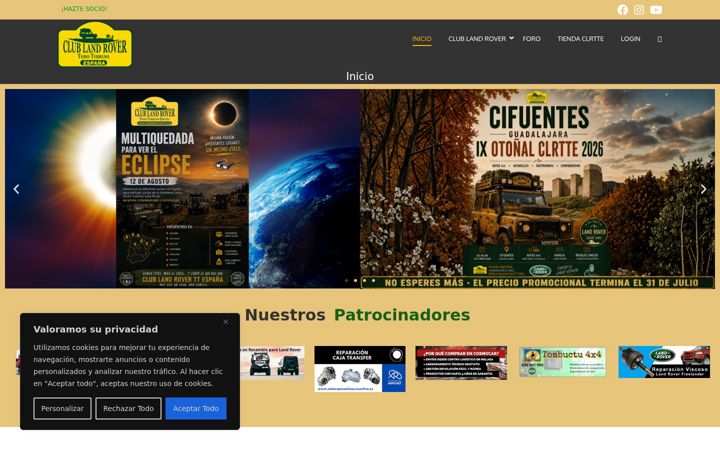The height and width of the screenshot is (450, 720).
Task: Close the cookie privacy popup with X
Action: [x=225, y=322]
